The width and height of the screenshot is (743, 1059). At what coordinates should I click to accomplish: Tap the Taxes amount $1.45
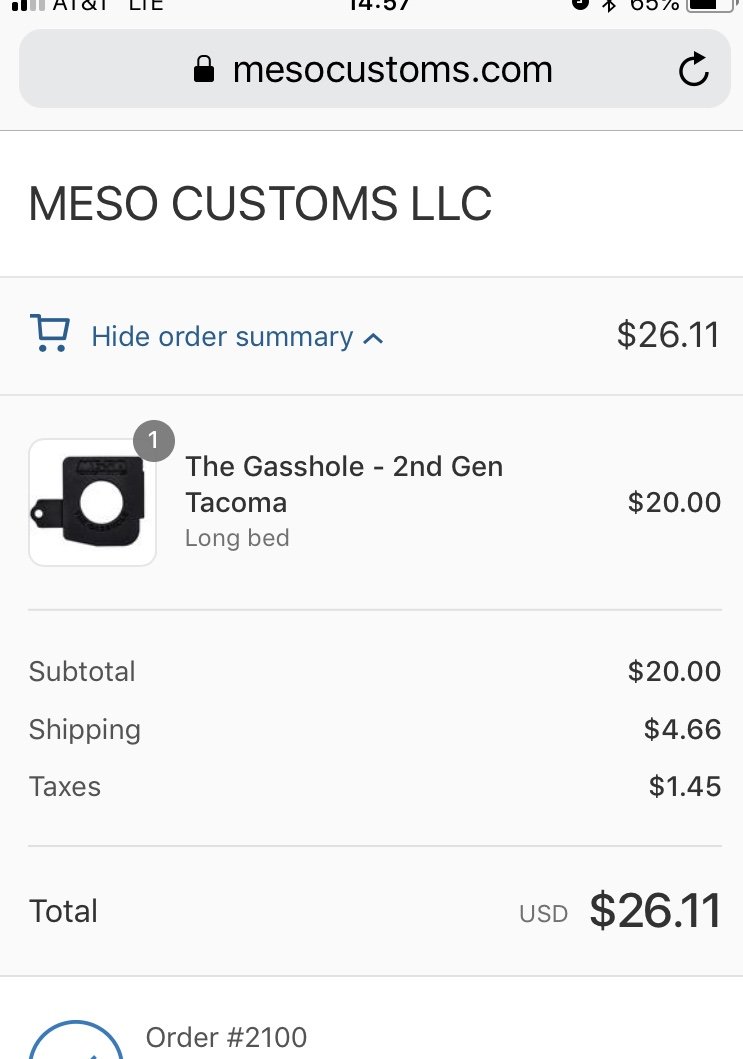point(685,787)
